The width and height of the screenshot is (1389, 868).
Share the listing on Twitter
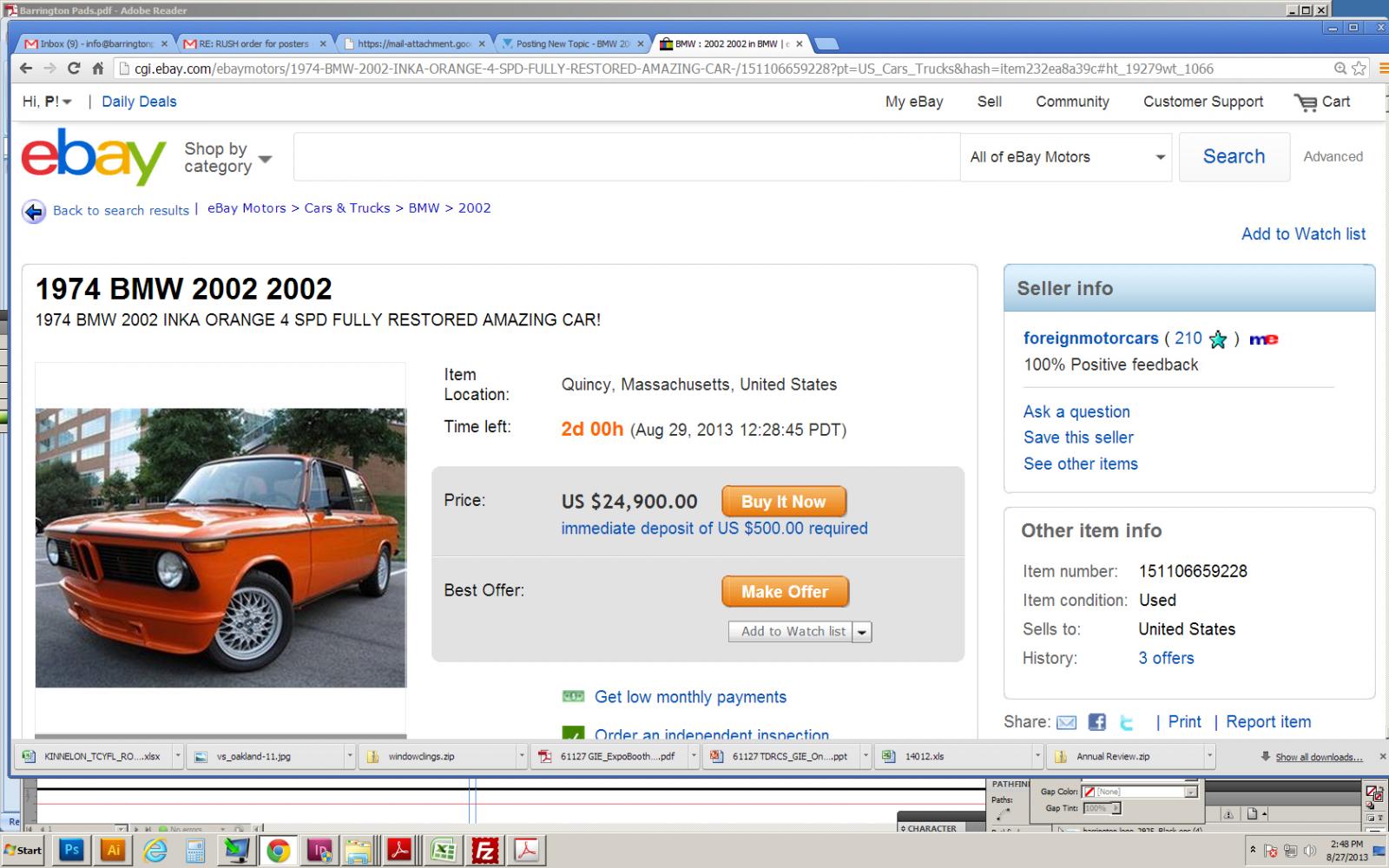pos(1127,722)
